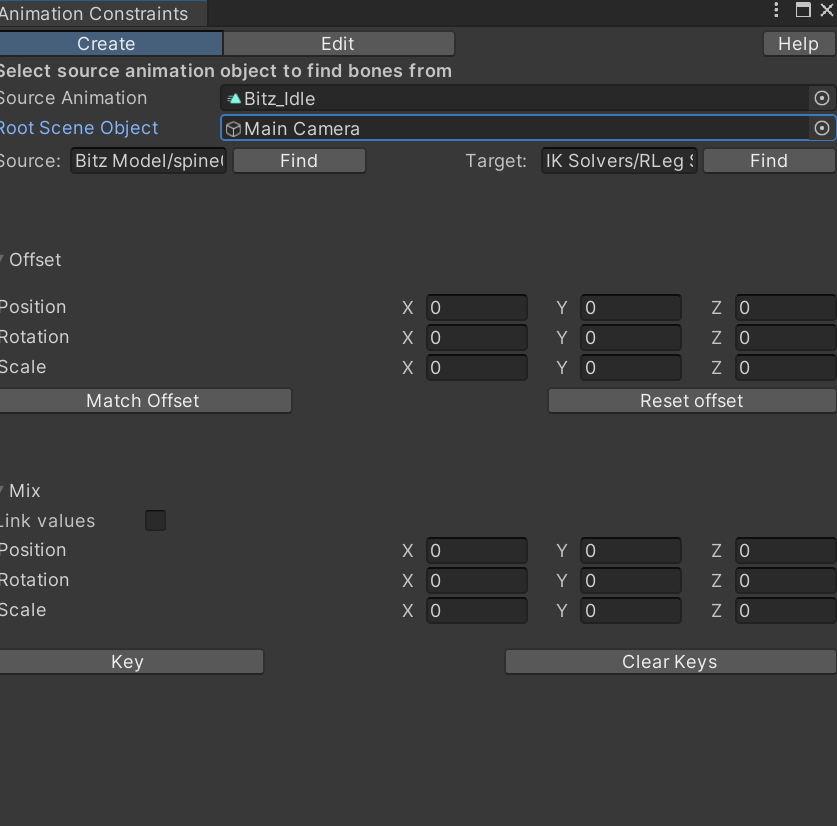Click the Z label of Mix Scale

716,610
